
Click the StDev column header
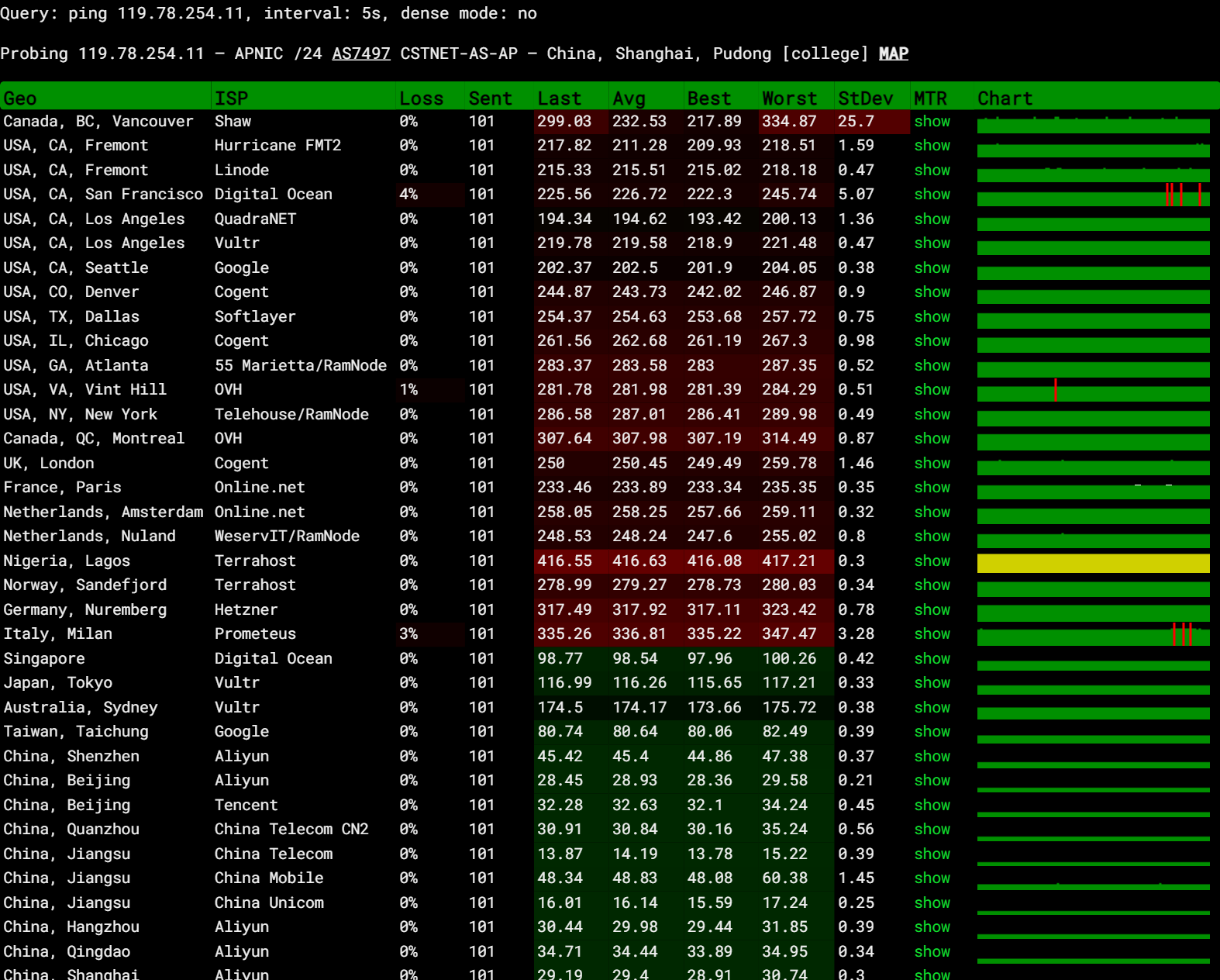865,98
